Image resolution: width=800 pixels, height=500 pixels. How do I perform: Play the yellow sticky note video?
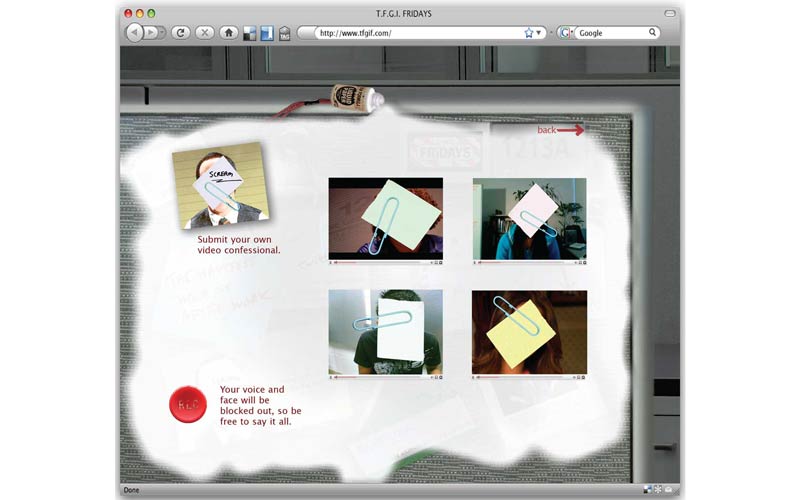(529, 331)
